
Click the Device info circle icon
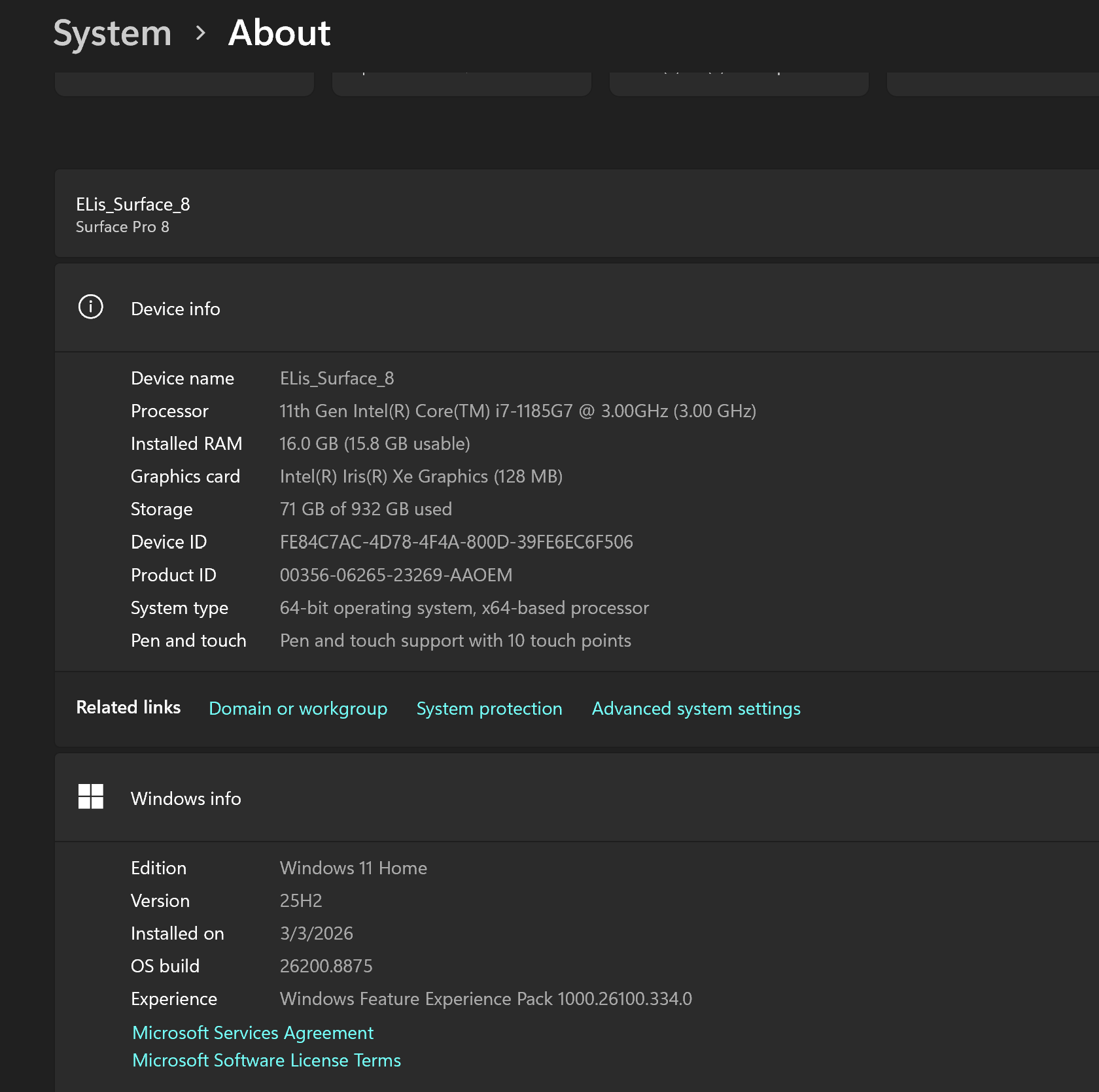tap(91, 307)
